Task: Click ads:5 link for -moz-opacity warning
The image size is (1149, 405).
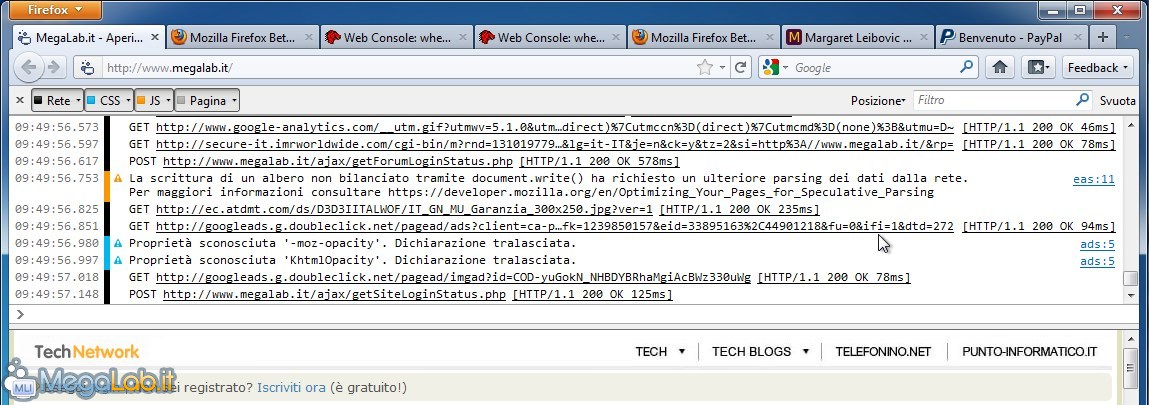Action: click(x=1097, y=245)
